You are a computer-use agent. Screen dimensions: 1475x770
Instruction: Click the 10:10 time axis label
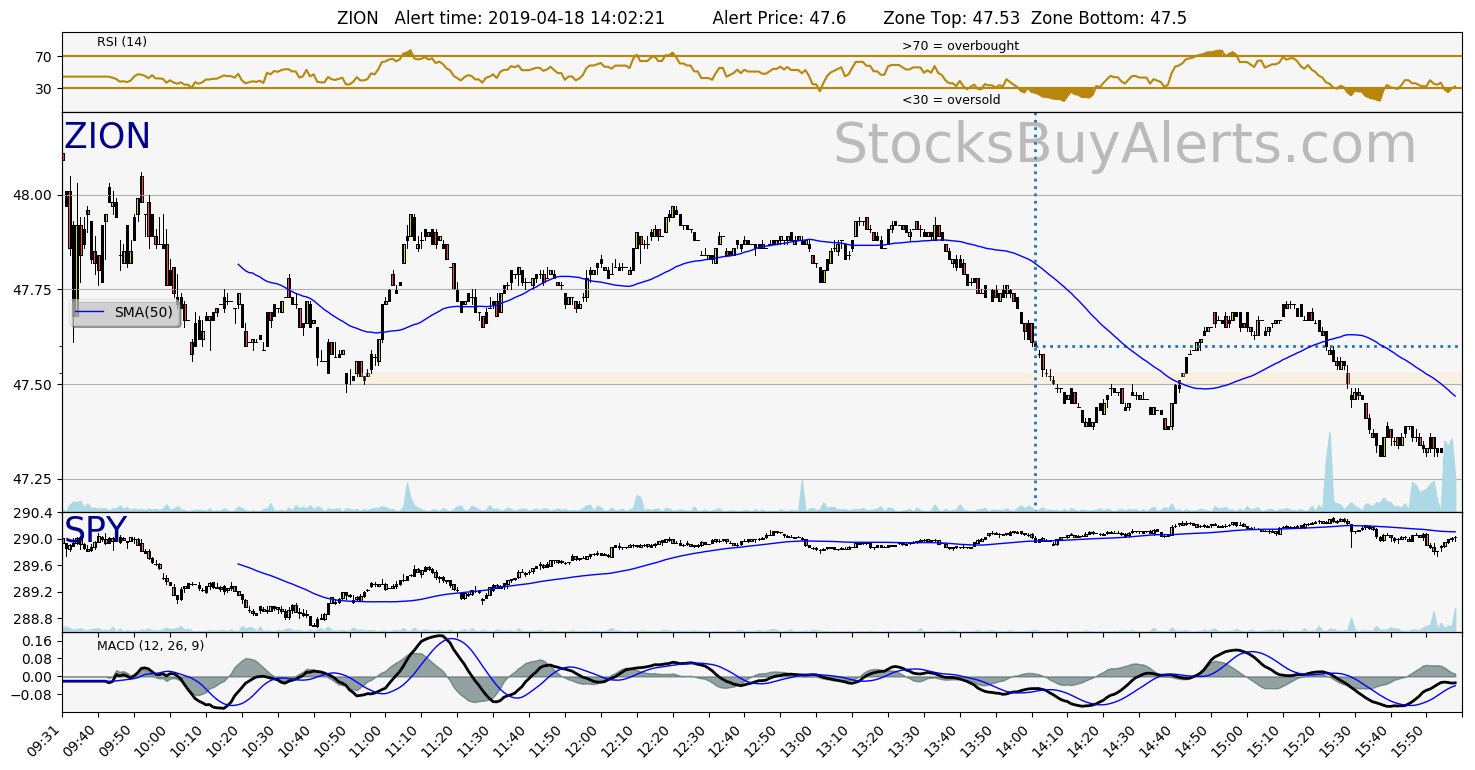[187, 740]
